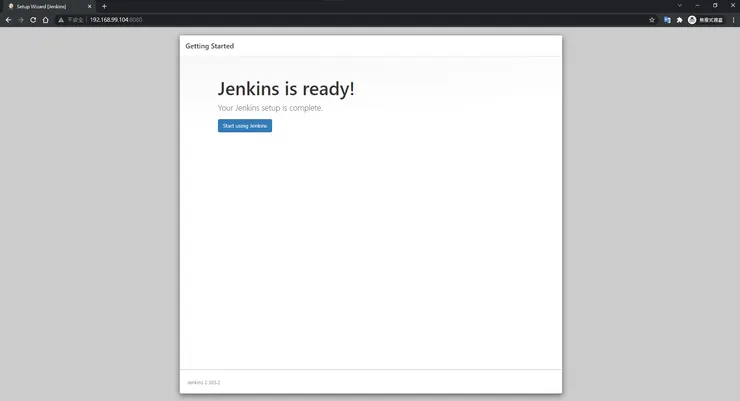Go back using the browser back arrow
This screenshot has width=740, height=401.
coord(8,20)
